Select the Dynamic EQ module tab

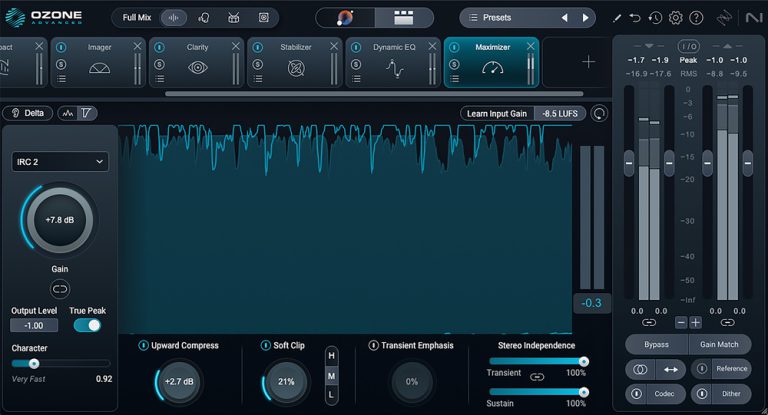(394, 63)
